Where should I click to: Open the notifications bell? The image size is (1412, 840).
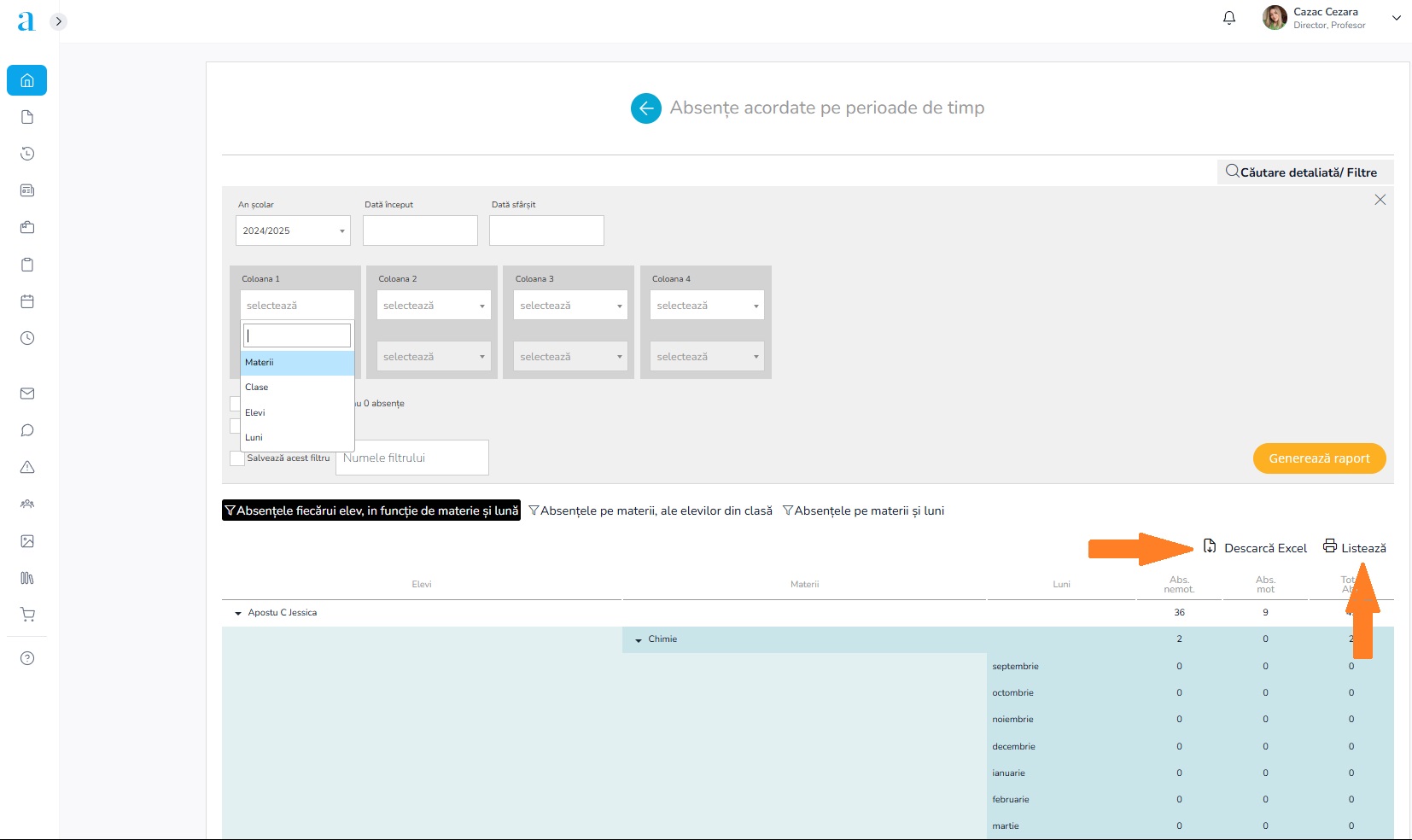click(x=1229, y=18)
